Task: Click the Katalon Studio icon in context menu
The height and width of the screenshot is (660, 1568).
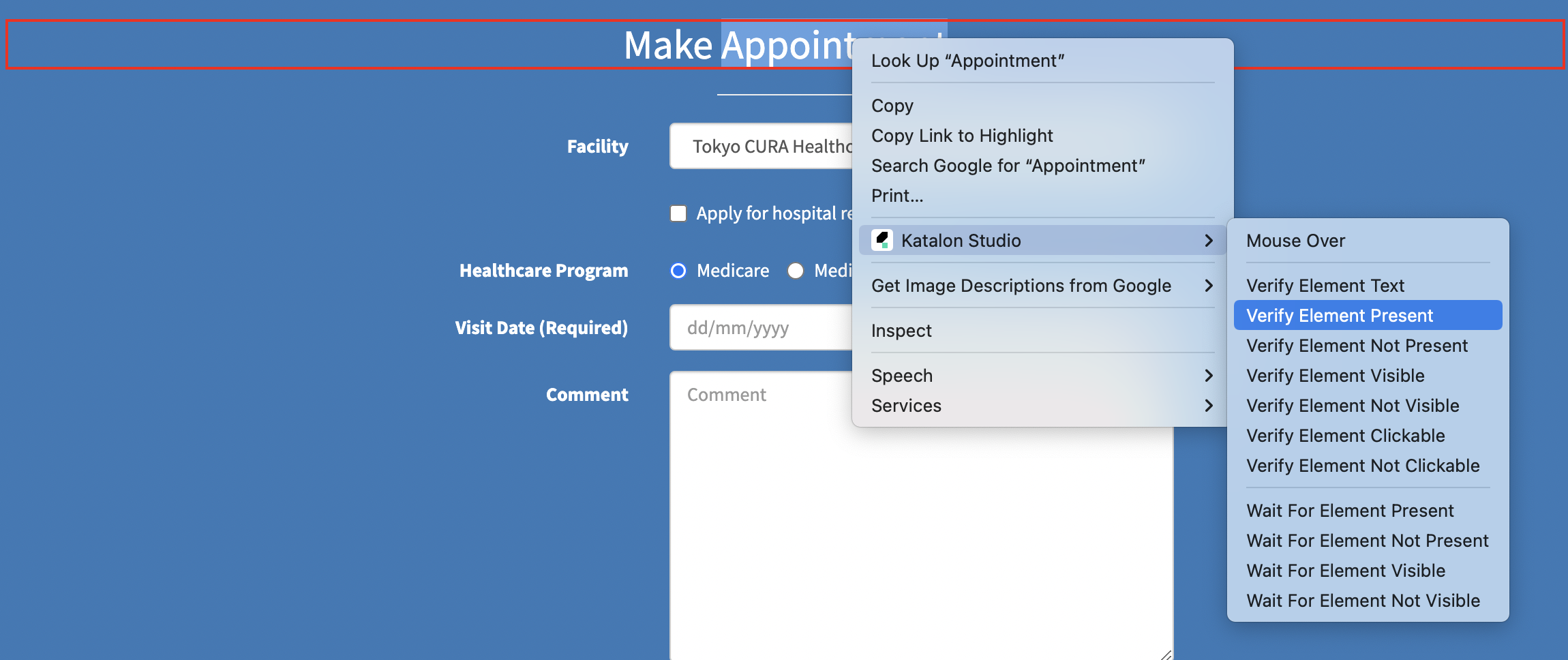Action: [882, 240]
